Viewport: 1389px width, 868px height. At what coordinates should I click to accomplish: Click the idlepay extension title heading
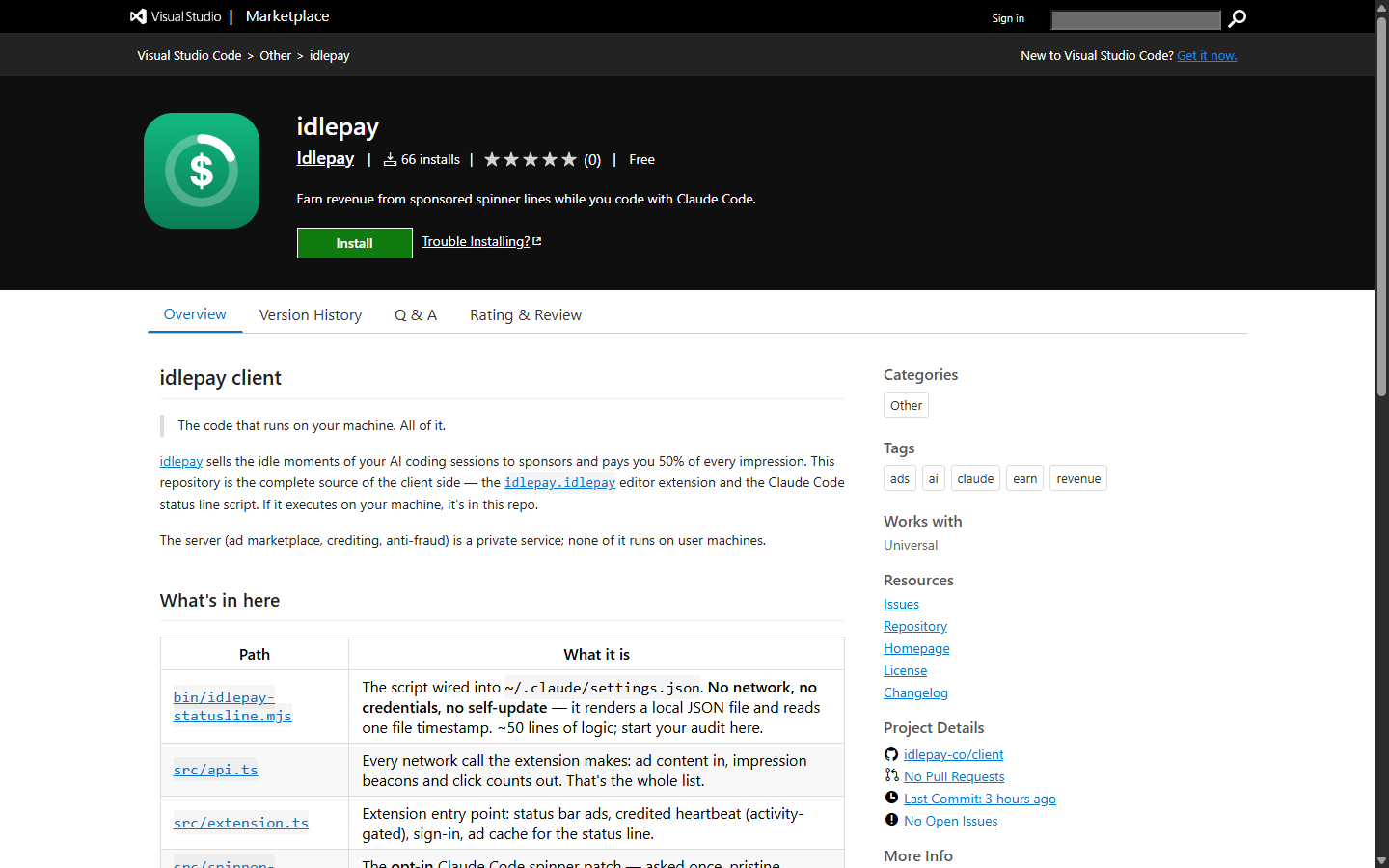(x=338, y=127)
